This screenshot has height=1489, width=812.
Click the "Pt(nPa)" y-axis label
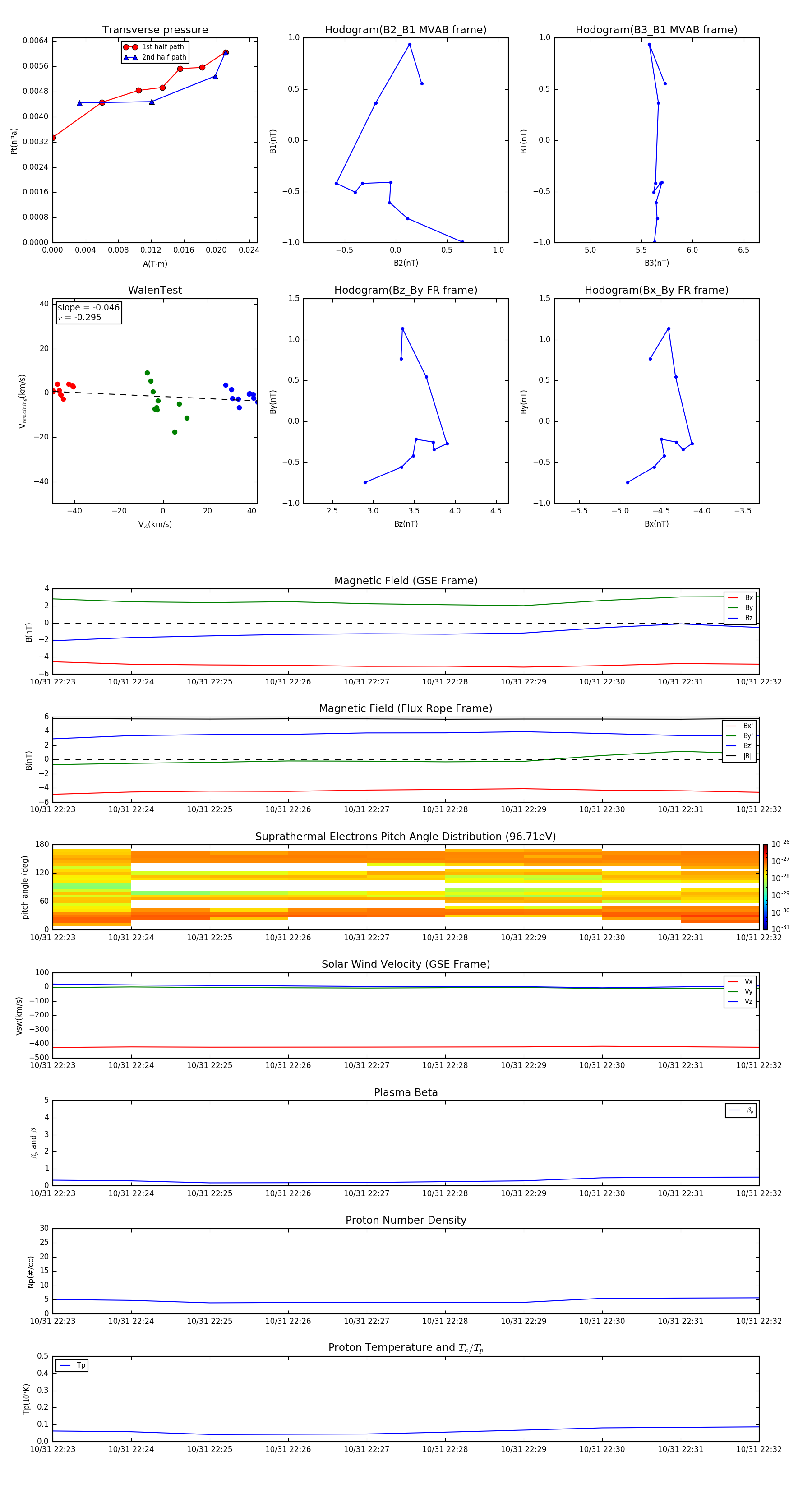(x=14, y=140)
